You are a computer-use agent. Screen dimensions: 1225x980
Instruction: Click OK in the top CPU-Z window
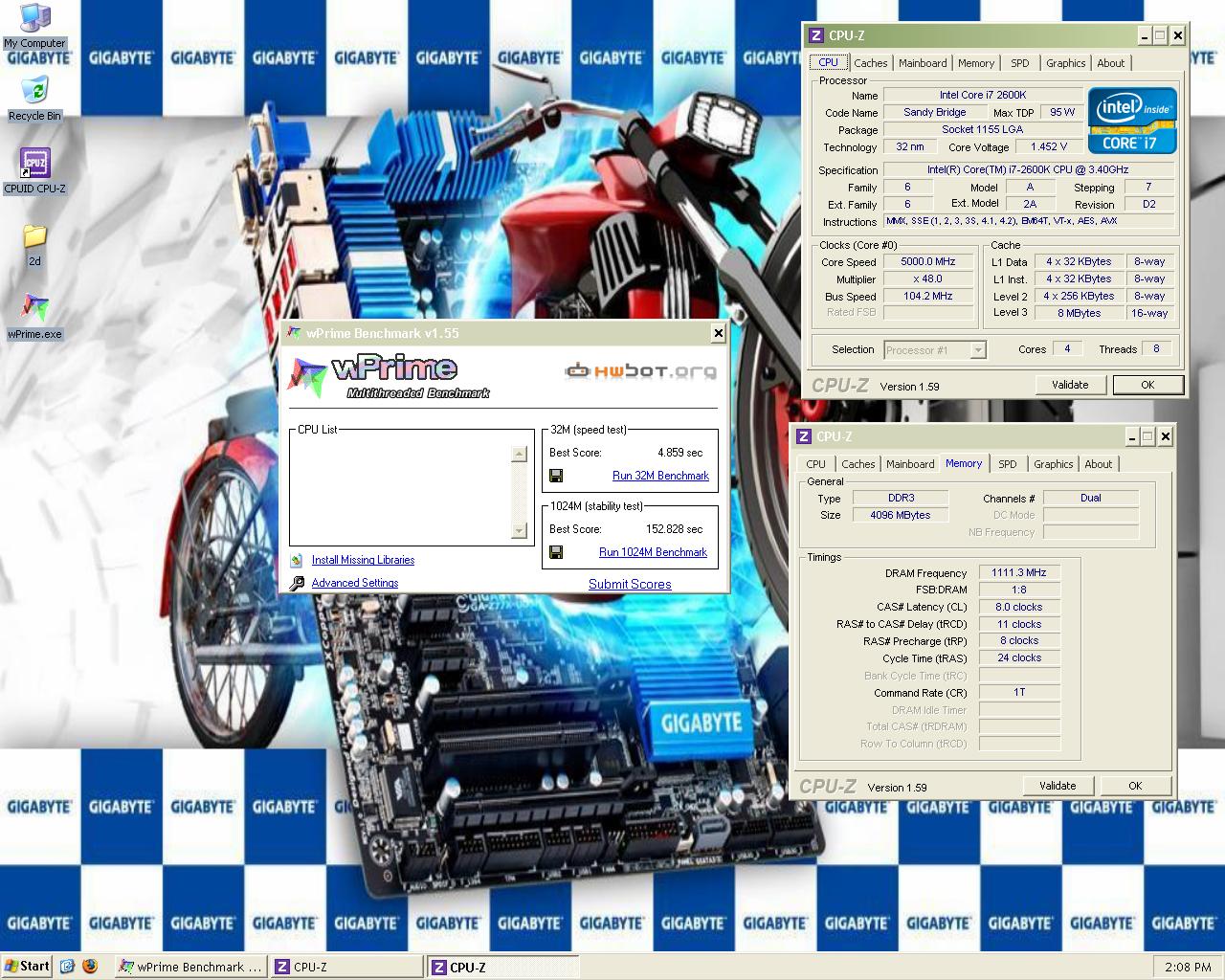[x=1147, y=385]
